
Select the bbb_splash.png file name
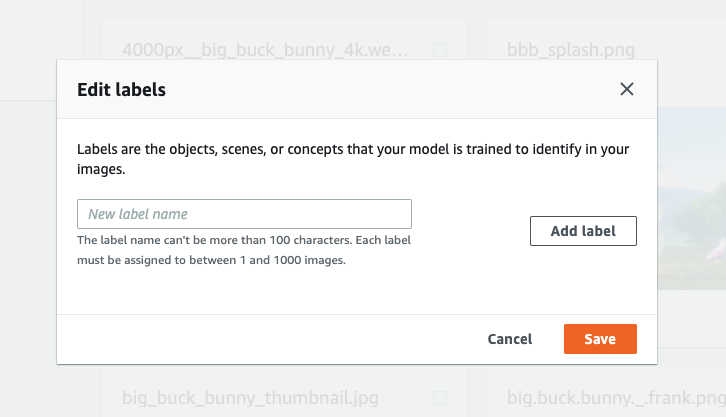[x=571, y=49]
